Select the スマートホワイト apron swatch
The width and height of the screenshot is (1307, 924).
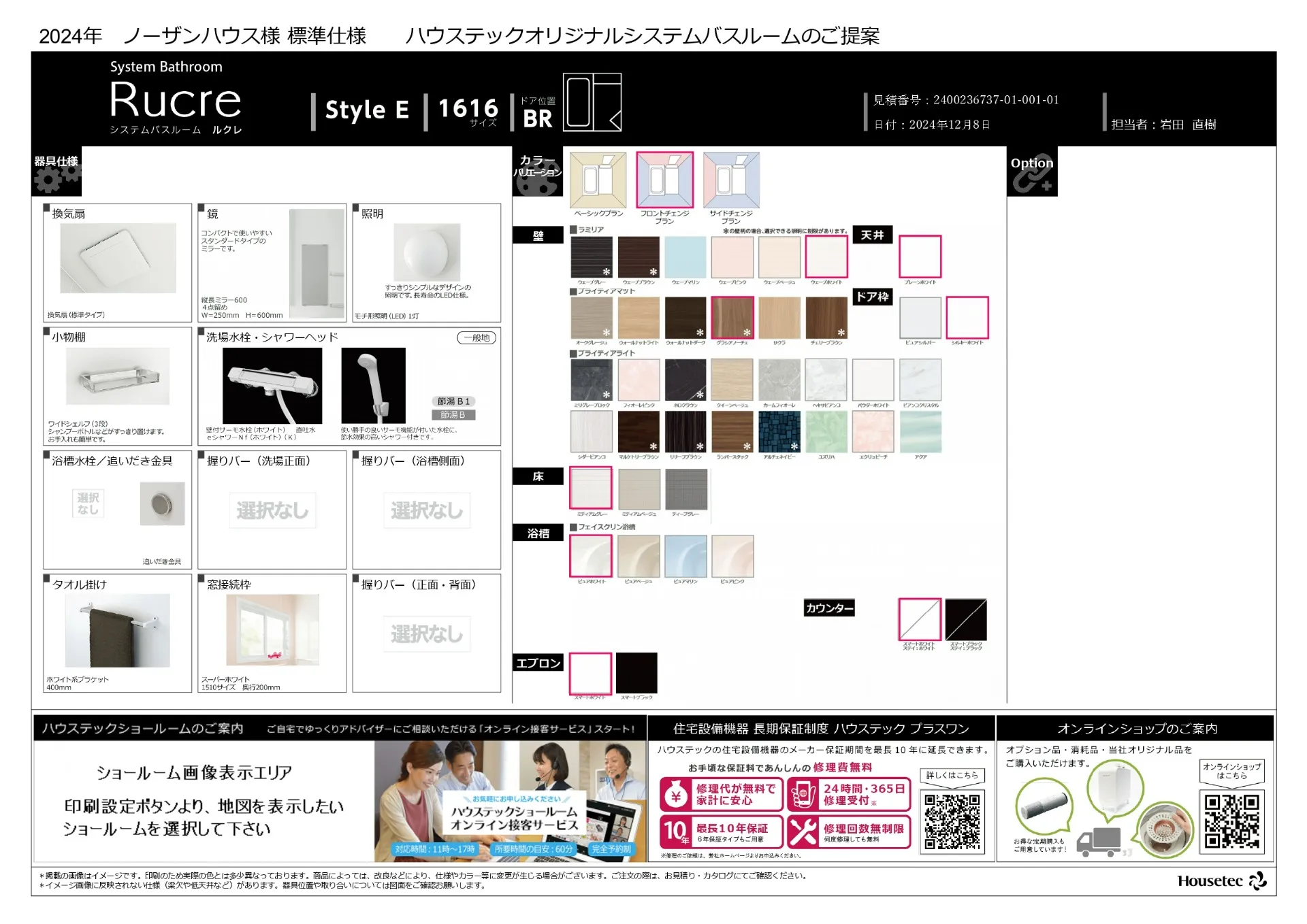click(590, 674)
